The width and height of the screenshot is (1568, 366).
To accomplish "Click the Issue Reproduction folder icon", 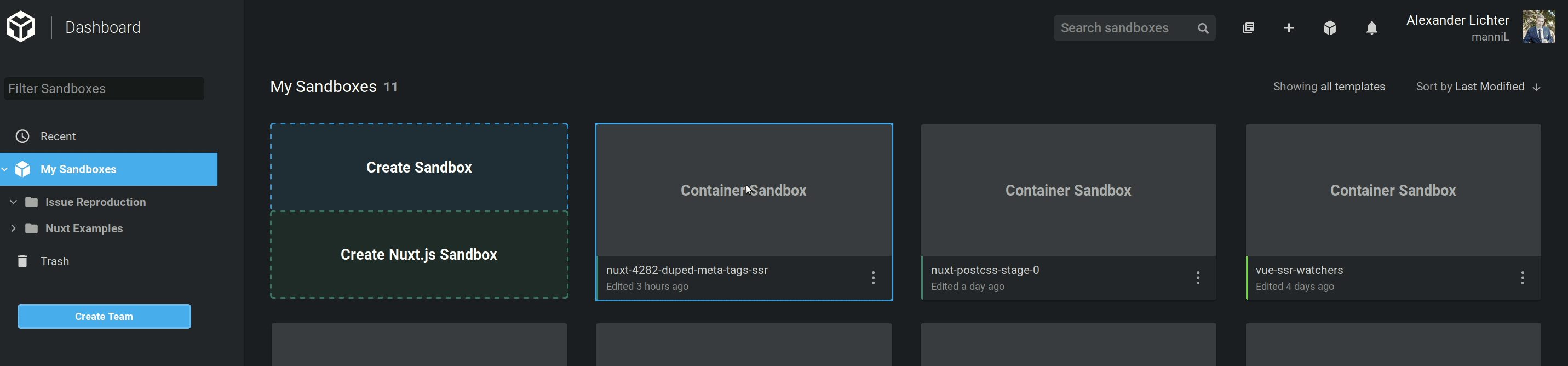I will pos(32,202).
